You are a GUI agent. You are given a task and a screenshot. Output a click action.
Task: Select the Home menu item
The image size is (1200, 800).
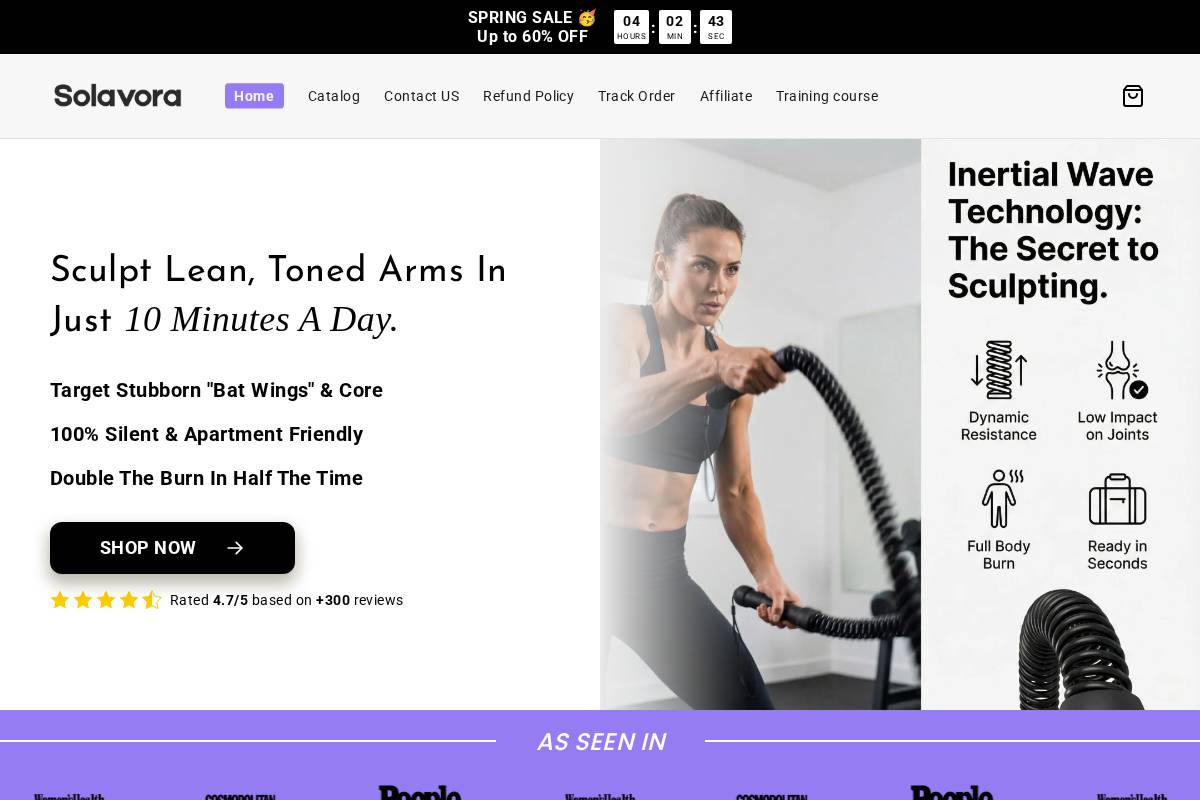pyautogui.click(x=254, y=96)
